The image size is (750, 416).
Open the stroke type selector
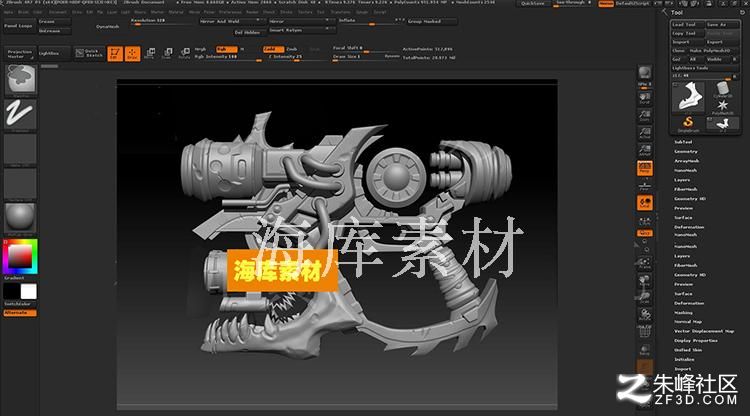coord(21,115)
